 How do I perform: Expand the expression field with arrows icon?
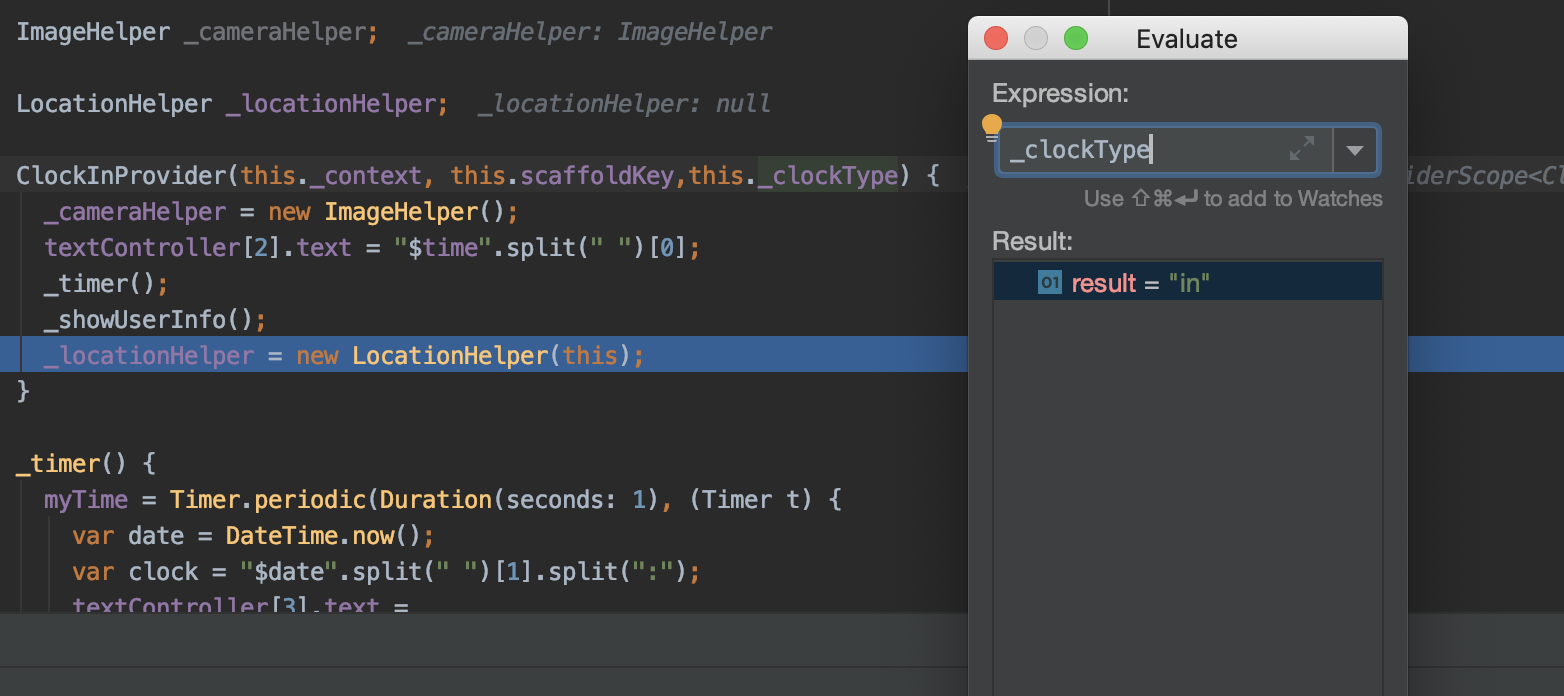1301,150
